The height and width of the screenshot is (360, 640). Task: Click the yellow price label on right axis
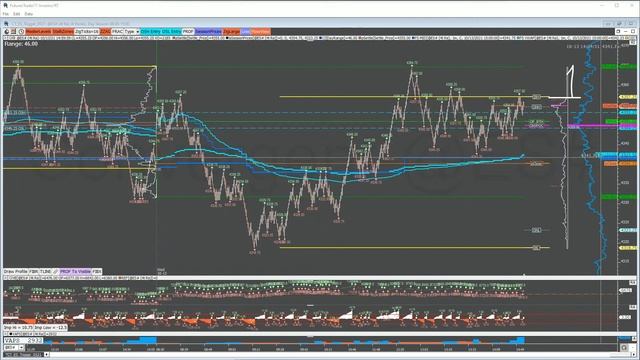click(627, 97)
